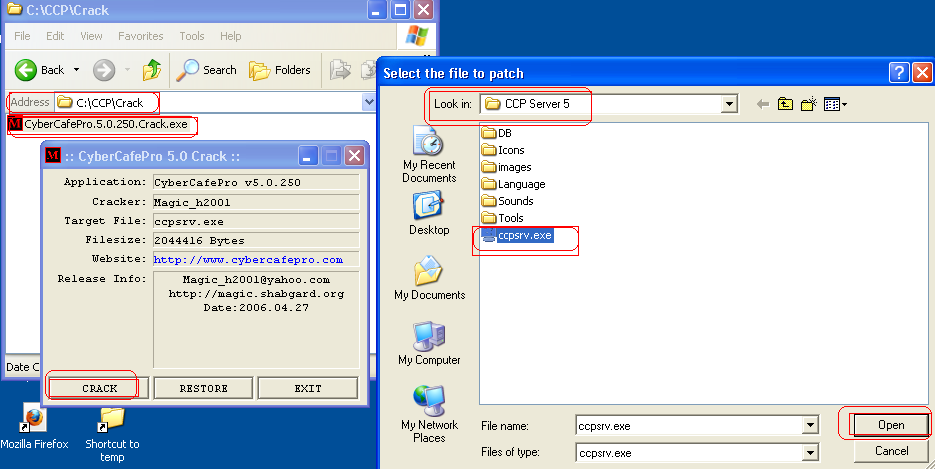Open My Network Places in places bar
935x469 pixels.
point(429,414)
